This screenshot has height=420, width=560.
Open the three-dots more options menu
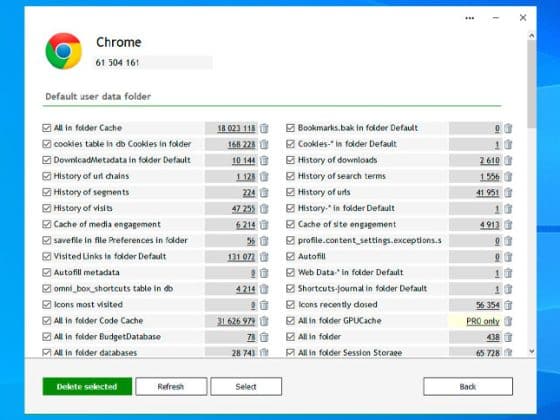[470, 18]
